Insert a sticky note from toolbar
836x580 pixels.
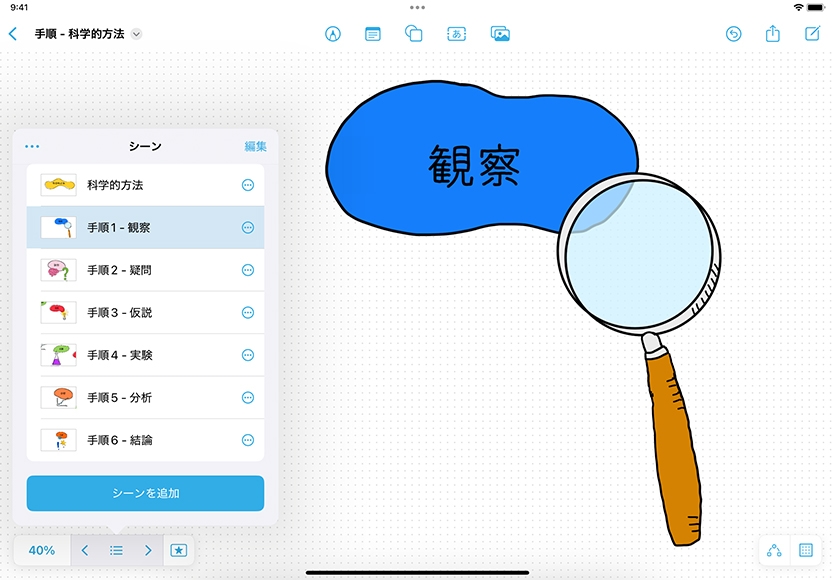373,34
